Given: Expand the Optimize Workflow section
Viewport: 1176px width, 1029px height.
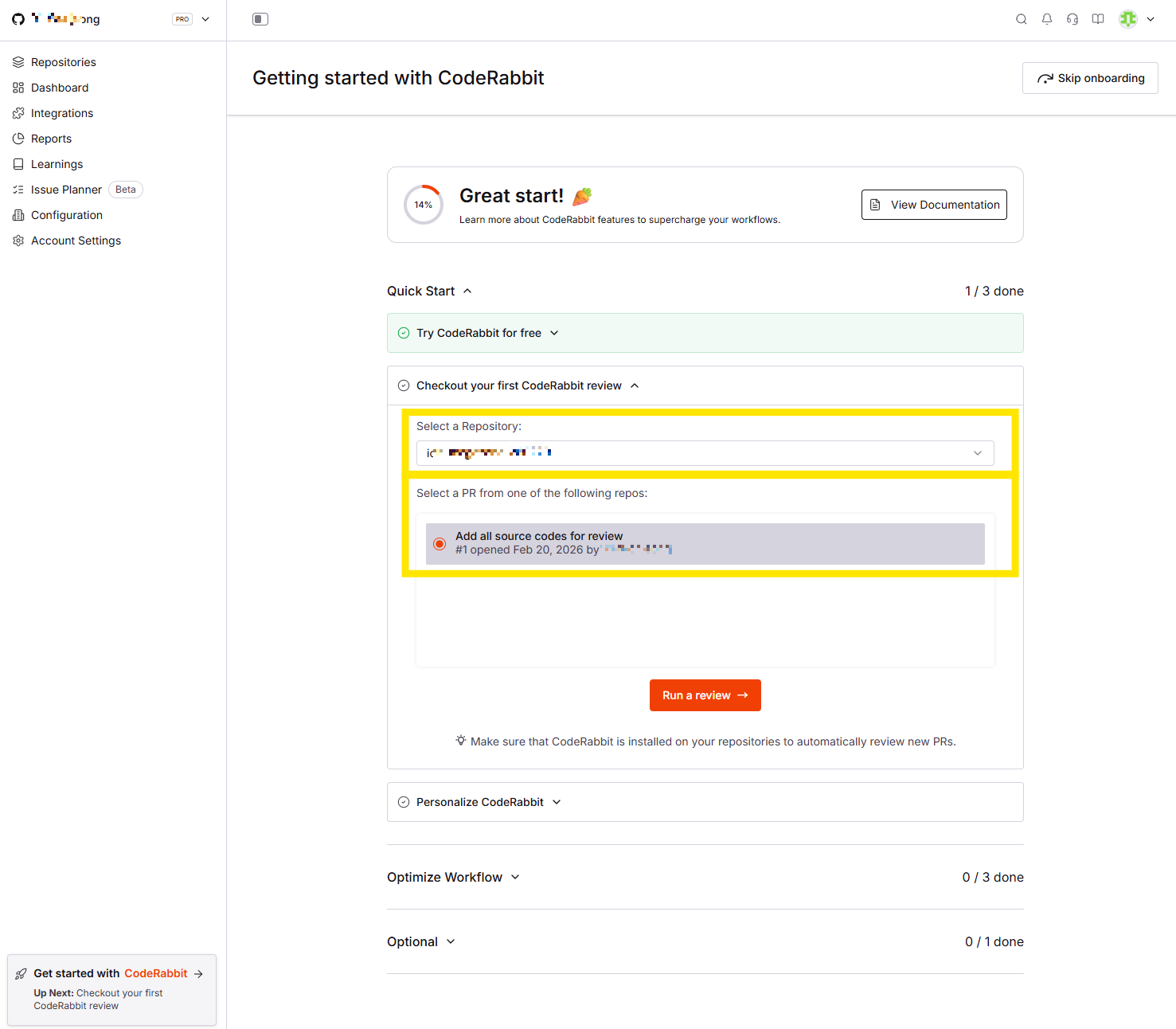Looking at the screenshot, I should [515, 877].
